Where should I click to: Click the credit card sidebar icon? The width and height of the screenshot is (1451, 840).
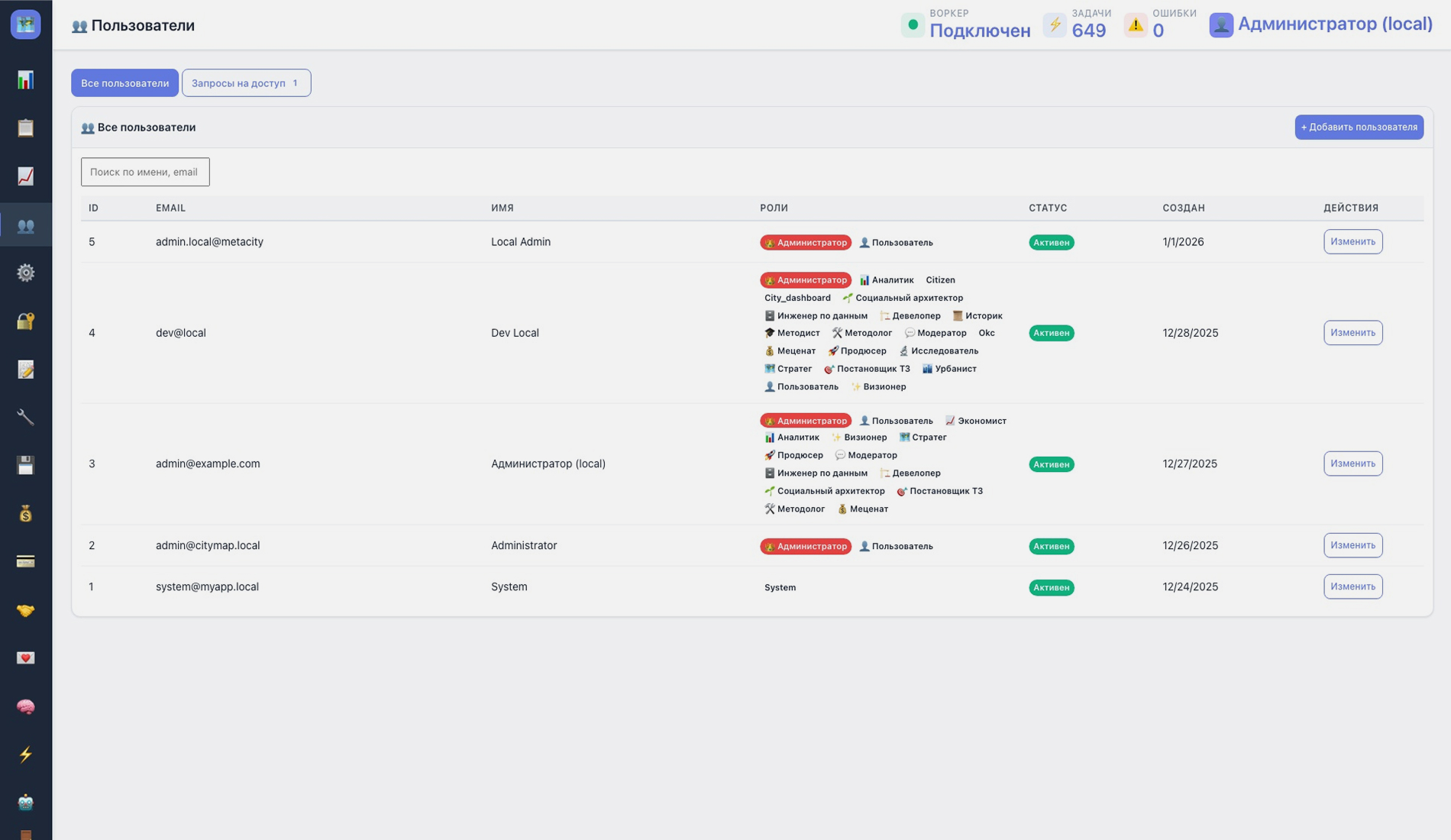pyautogui.click(x=26, y=562)
